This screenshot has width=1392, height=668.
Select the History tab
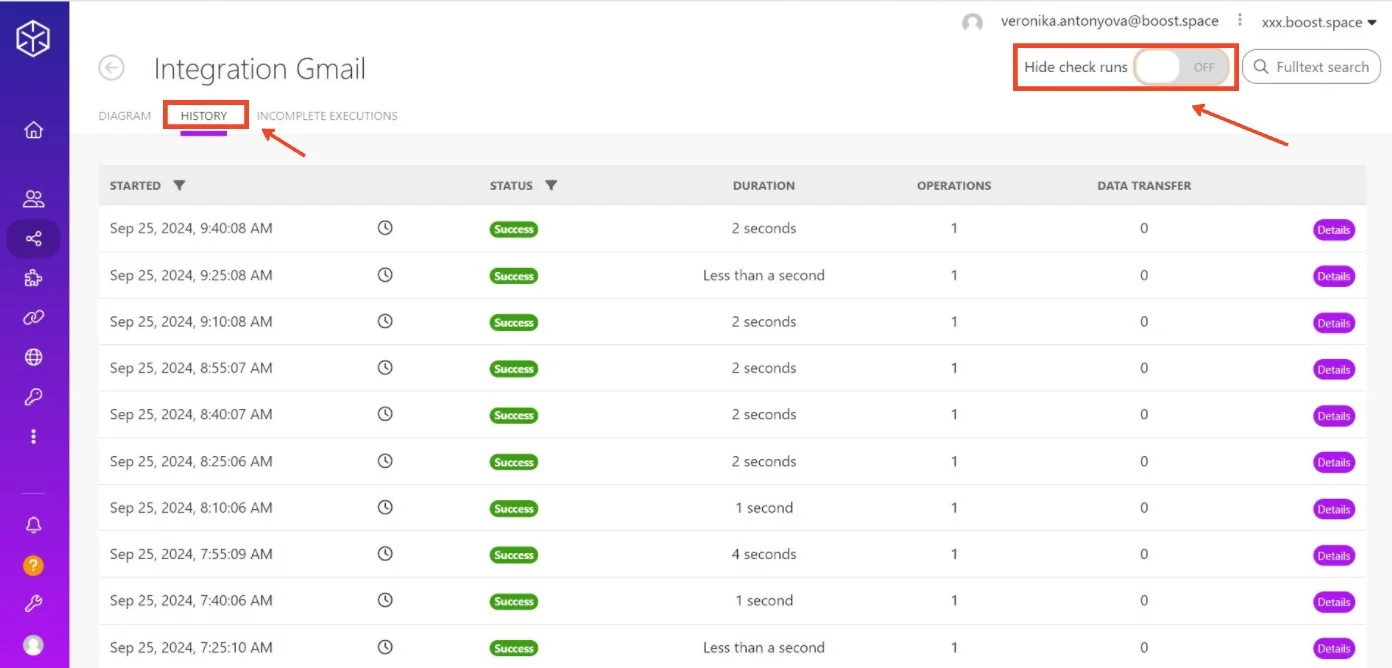(204, 116)
